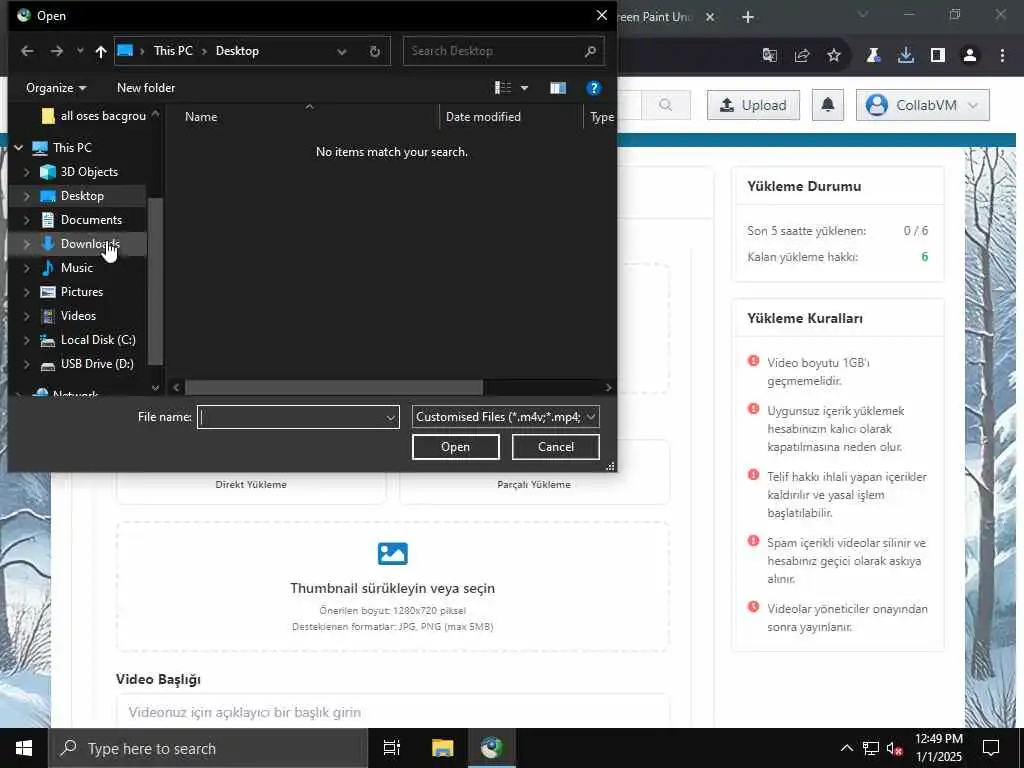This screenshot has width=1024, height=768.
Task: Click the Video Başlığı title input
Action: 392,711
